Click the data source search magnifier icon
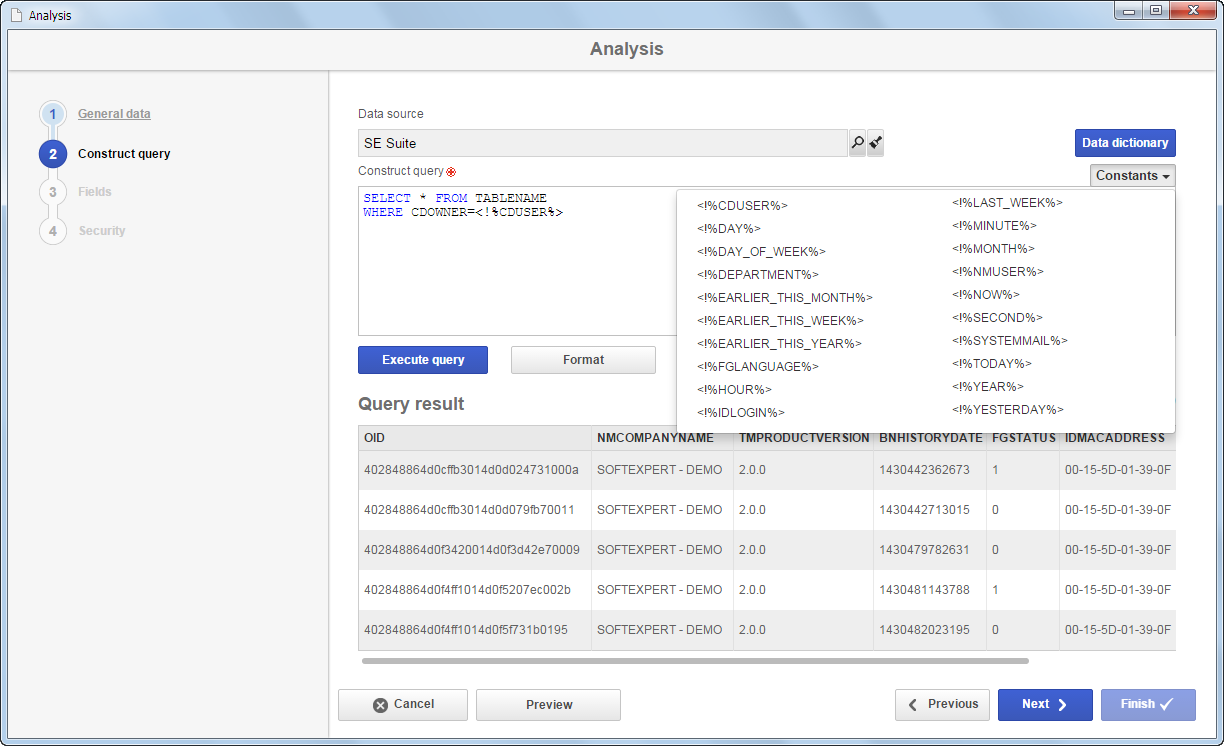Viewport: 1224px width, 746px height. 857,143
